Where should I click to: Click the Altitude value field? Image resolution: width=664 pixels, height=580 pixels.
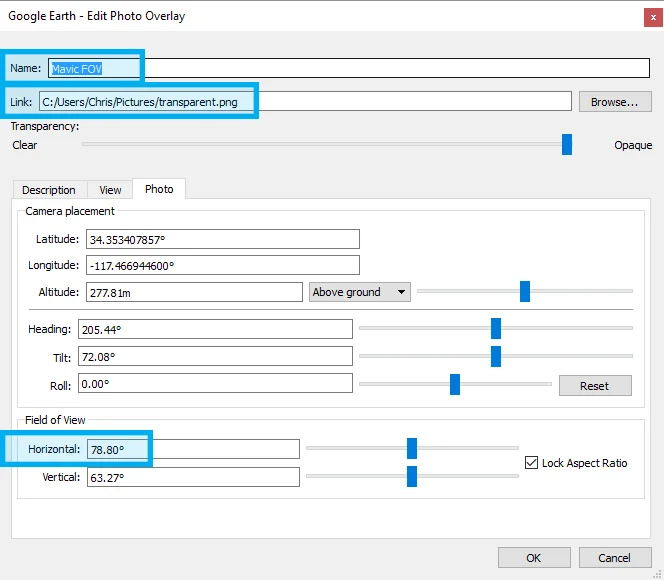tap(194, 292)
